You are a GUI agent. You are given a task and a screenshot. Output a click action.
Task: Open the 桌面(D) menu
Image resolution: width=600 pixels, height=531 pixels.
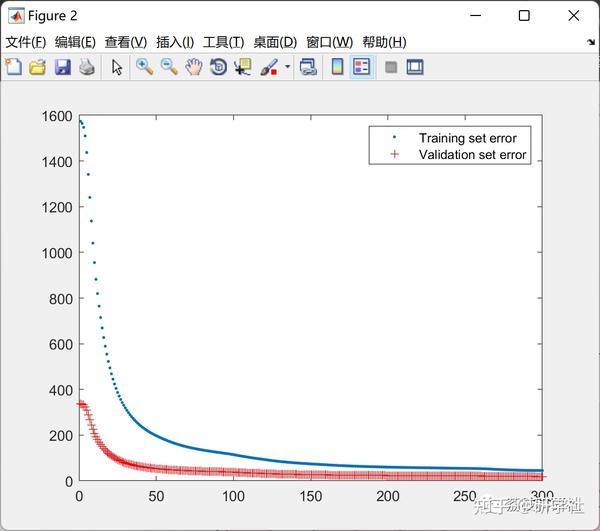(x=275, y=42)
